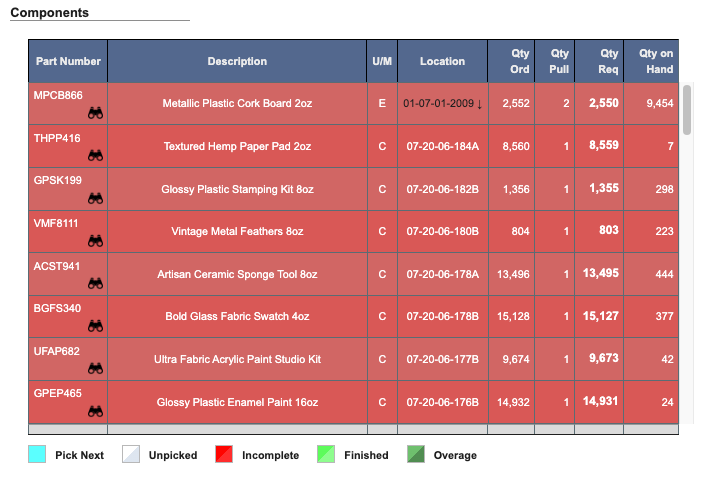The height and width of the screenshot is (480, 705).
Task: Click Qty Req value 2,550
Action: click(604, 103)
